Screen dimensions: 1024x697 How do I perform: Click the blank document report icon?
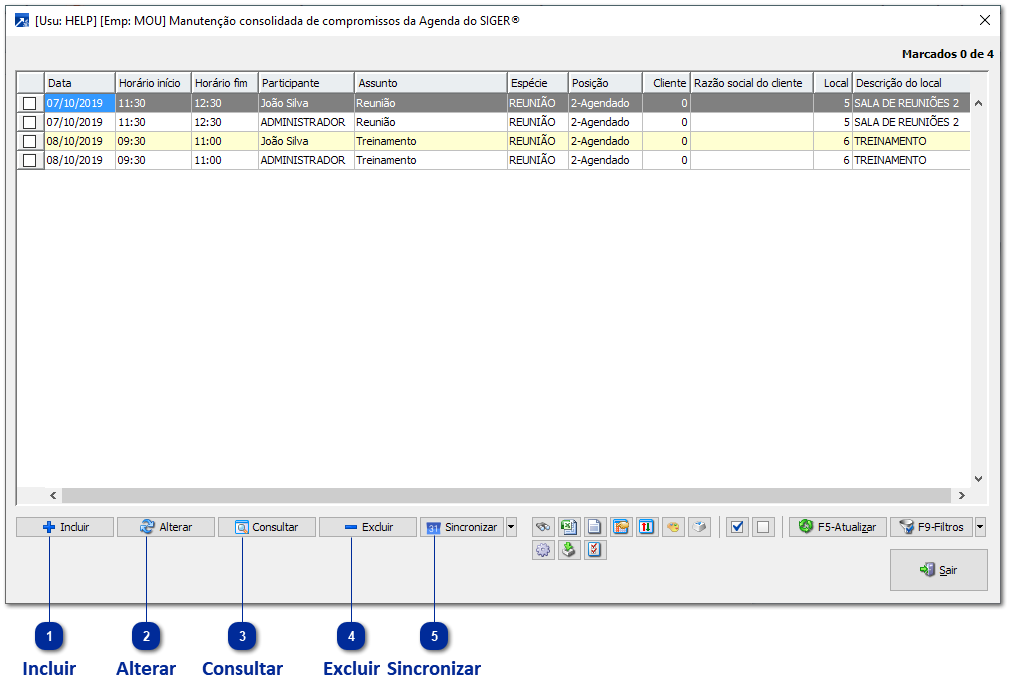pos(594,527)
